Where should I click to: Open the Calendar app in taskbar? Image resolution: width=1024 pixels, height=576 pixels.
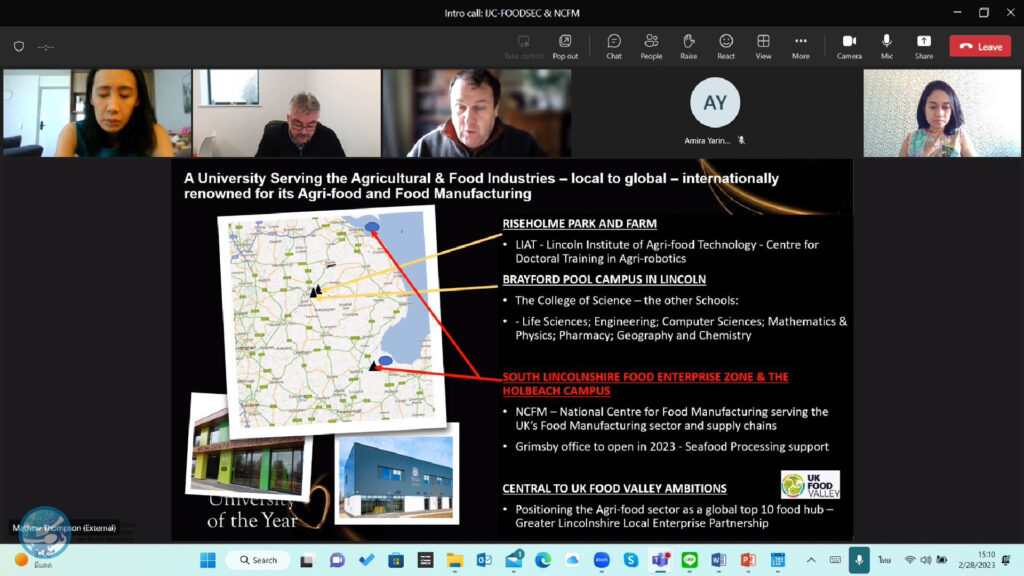coord(778,560)
